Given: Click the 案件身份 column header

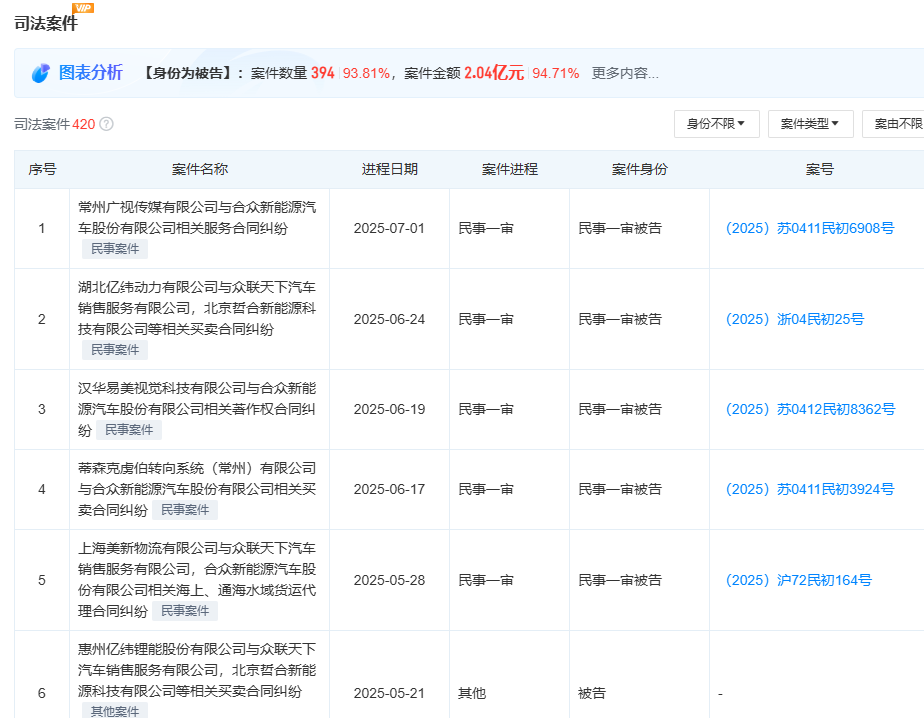Looking at the screenshot, I should tap(640, 169).
